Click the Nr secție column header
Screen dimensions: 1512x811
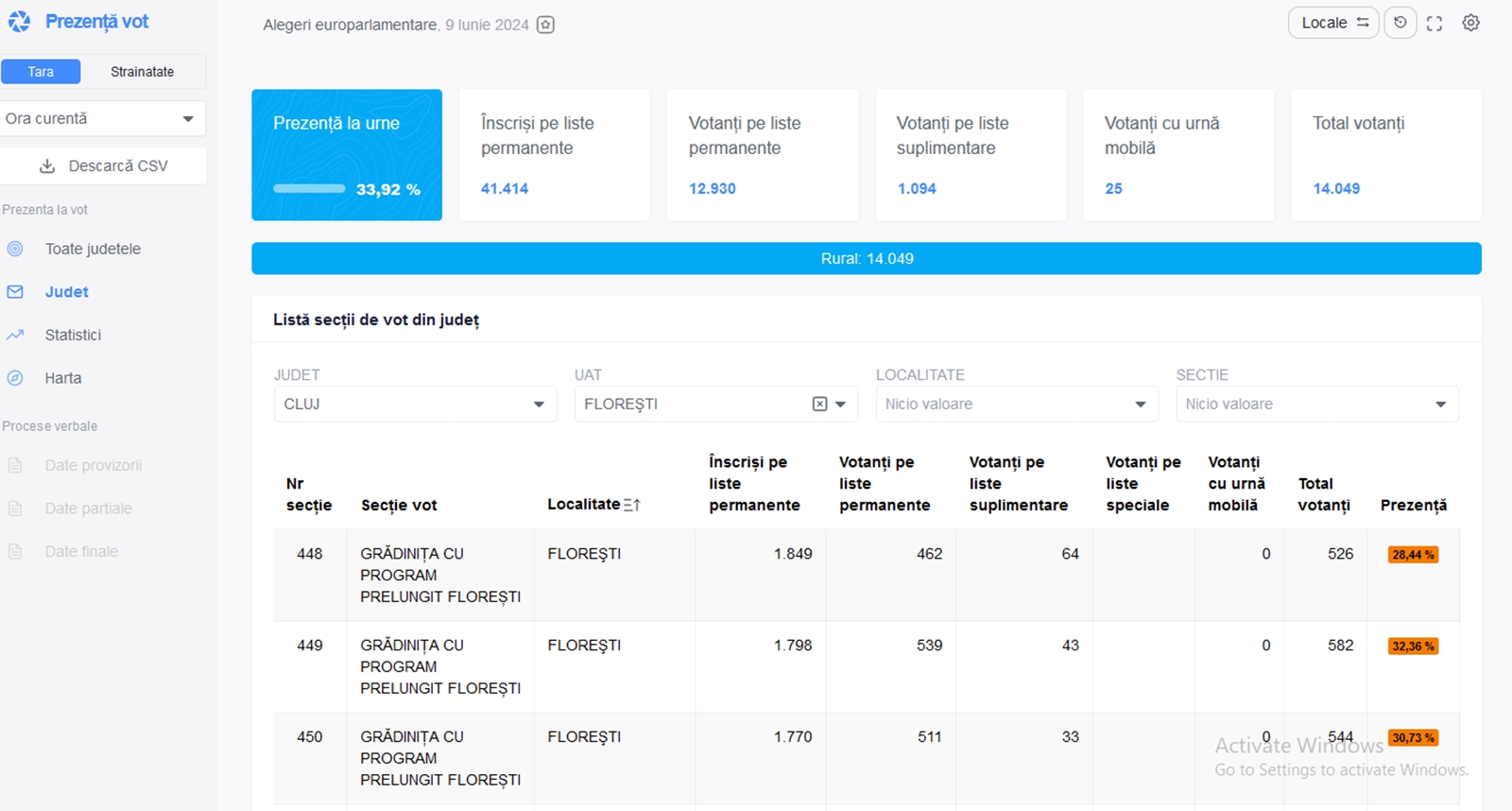pyautogui.click(x=309, y=494)
